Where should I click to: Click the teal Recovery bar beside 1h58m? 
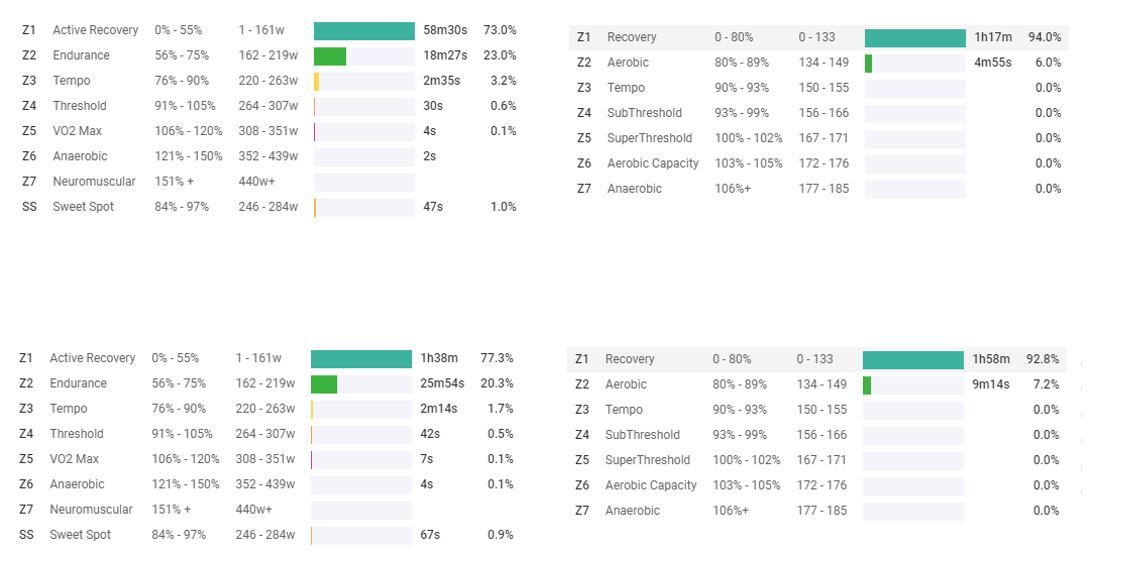tap(913, 359)
